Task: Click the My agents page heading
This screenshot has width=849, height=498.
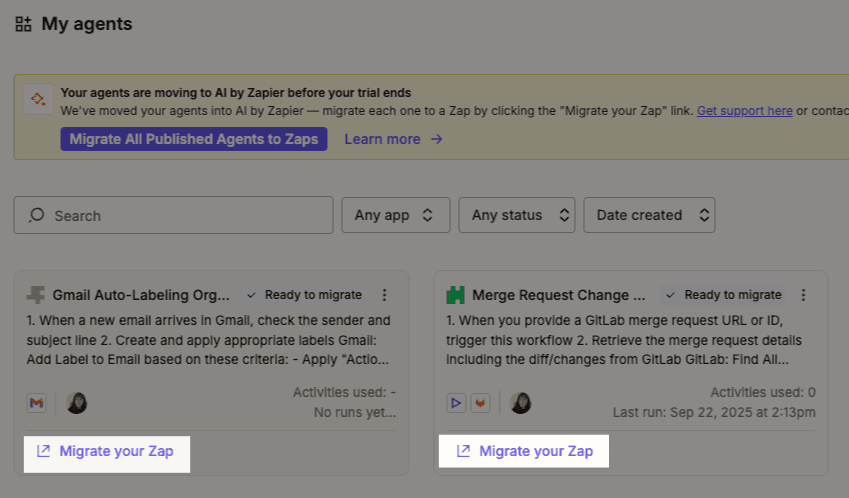Action: pyautogui.click(x=87, y=24)
